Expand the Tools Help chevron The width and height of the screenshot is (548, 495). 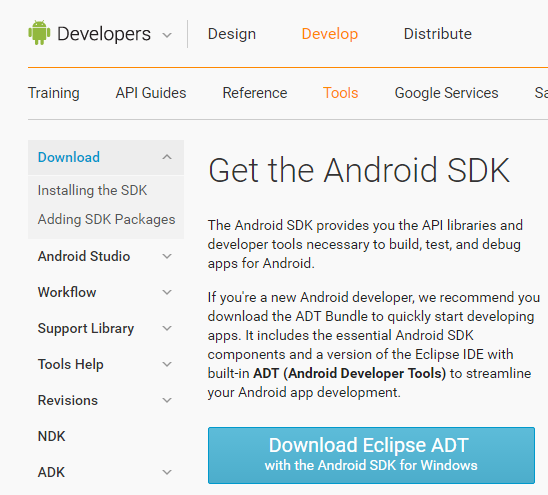point(167,364)
